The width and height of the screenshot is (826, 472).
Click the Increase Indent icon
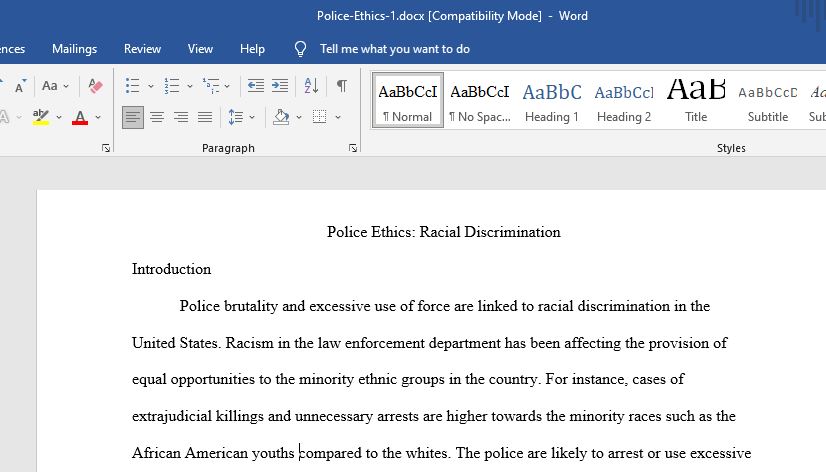point(280,85)
